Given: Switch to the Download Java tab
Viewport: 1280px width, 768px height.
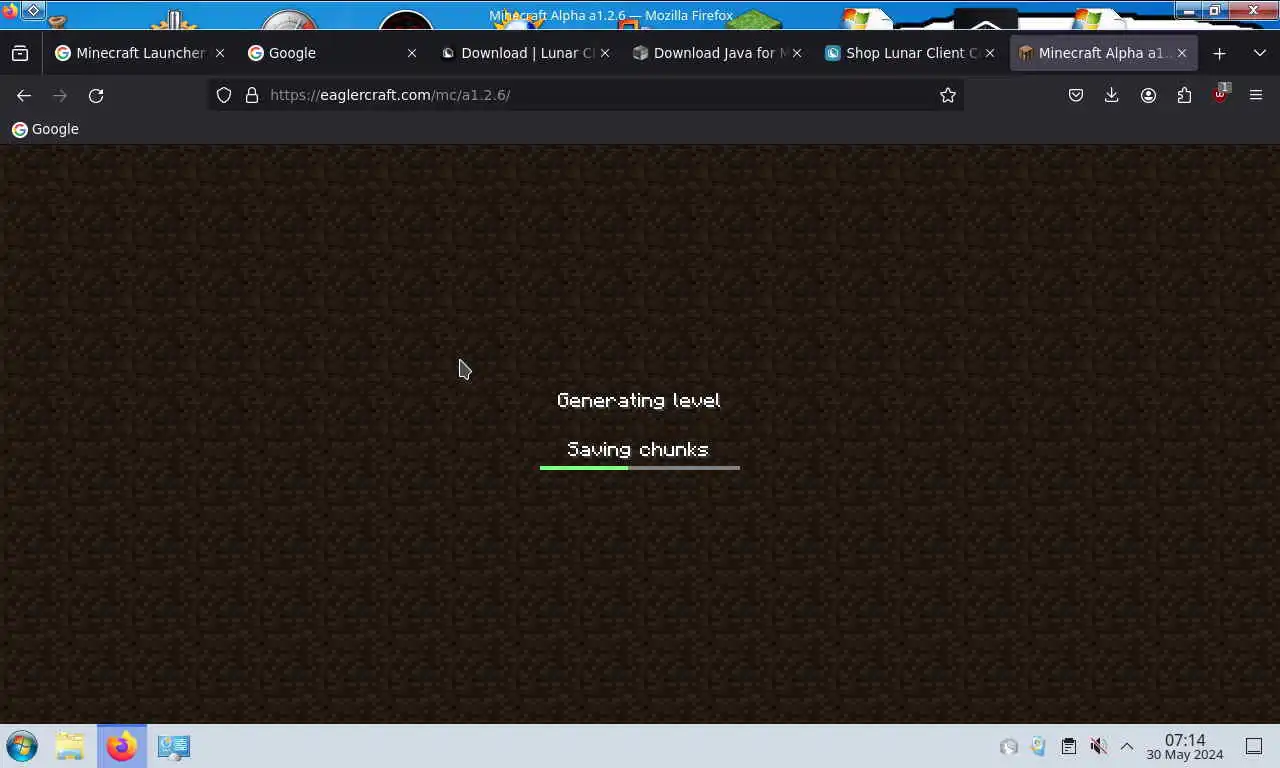Looking at the screenshot, I should point(716,53).
